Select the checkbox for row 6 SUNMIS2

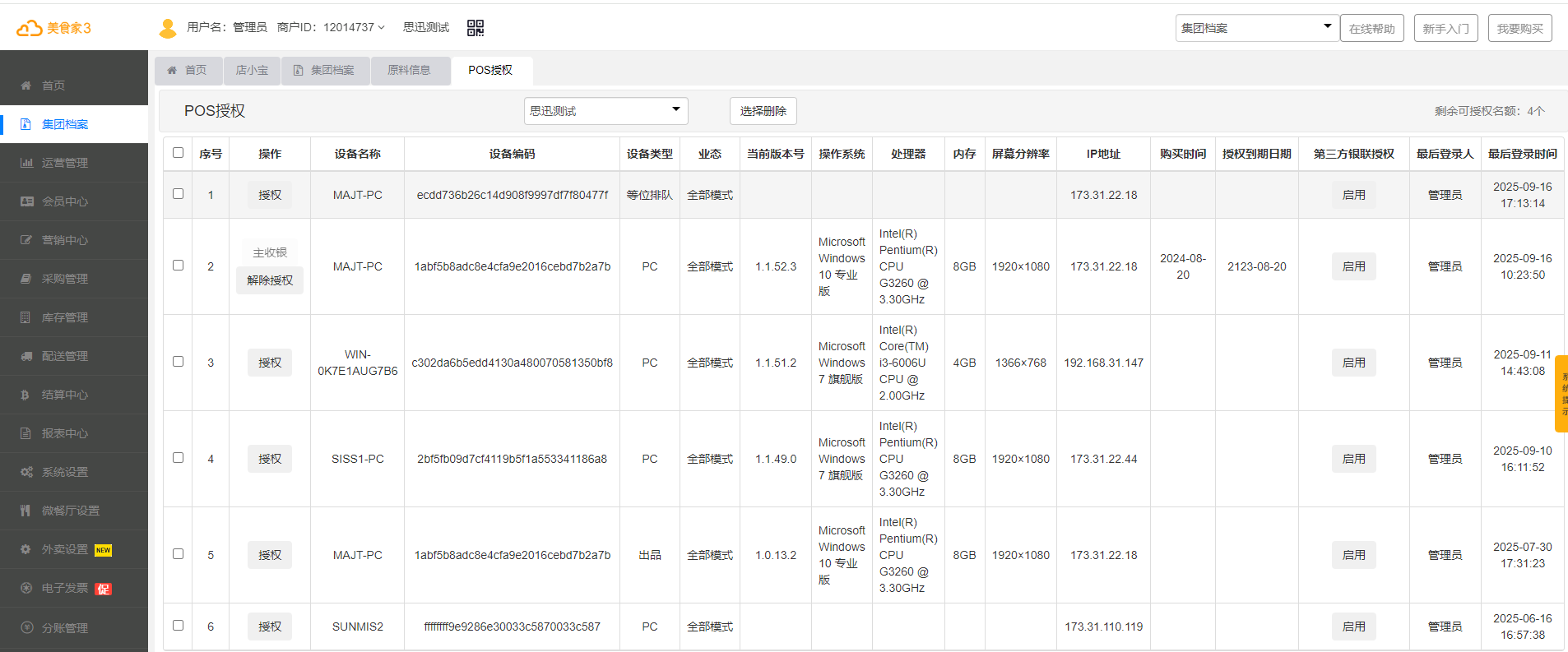[x=178, y=625]
